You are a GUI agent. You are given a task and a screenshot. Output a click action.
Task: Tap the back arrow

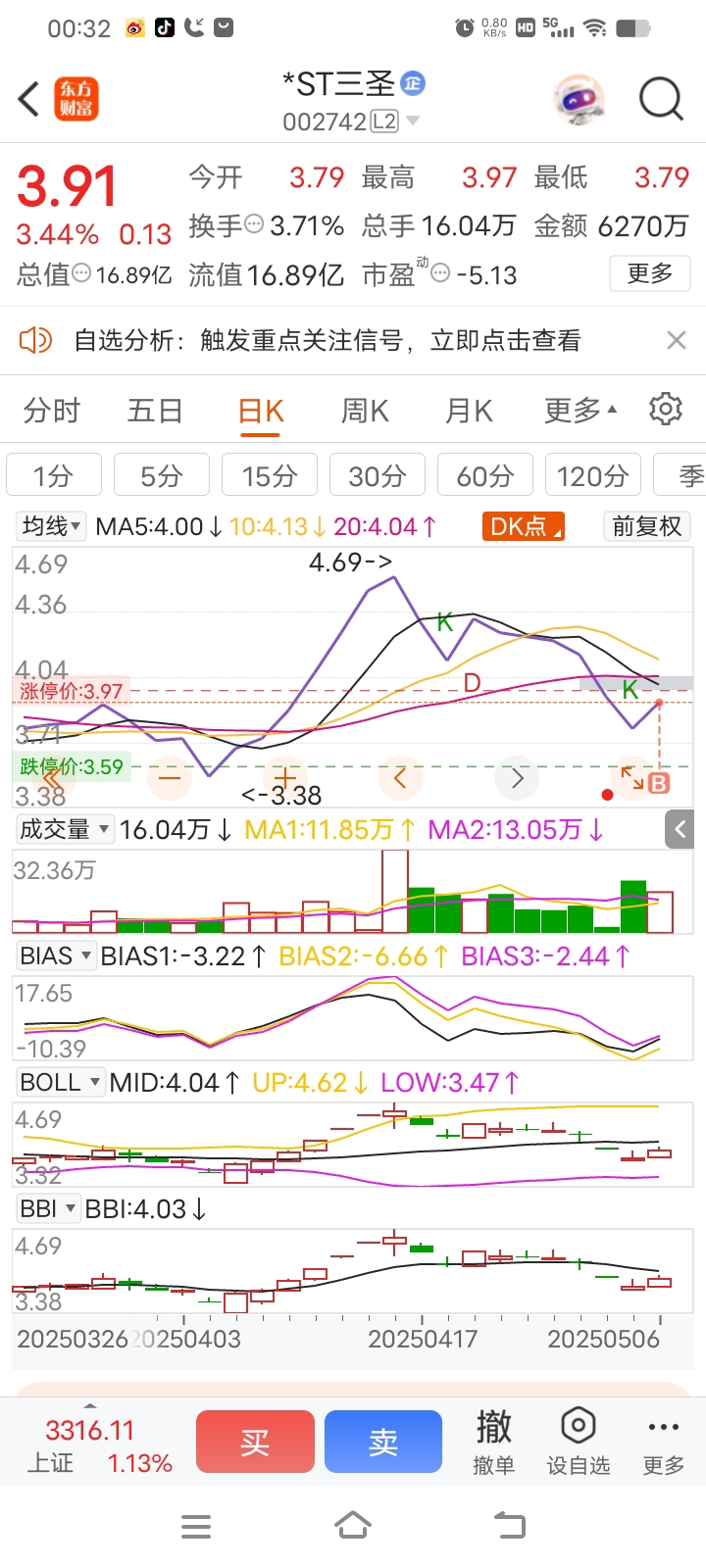click(29, 99)
